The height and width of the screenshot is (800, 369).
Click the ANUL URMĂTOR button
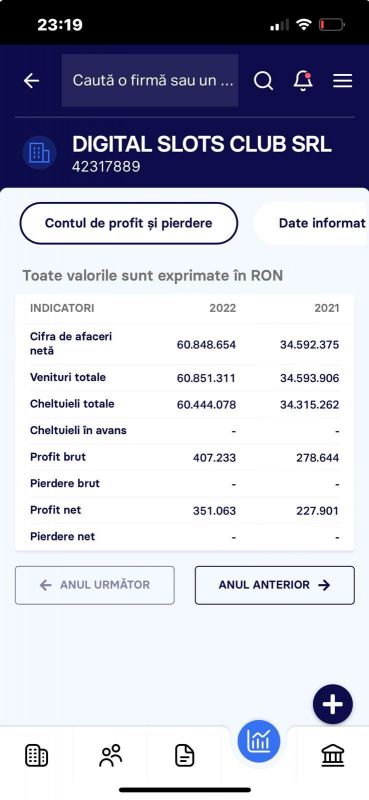(94, 585)
